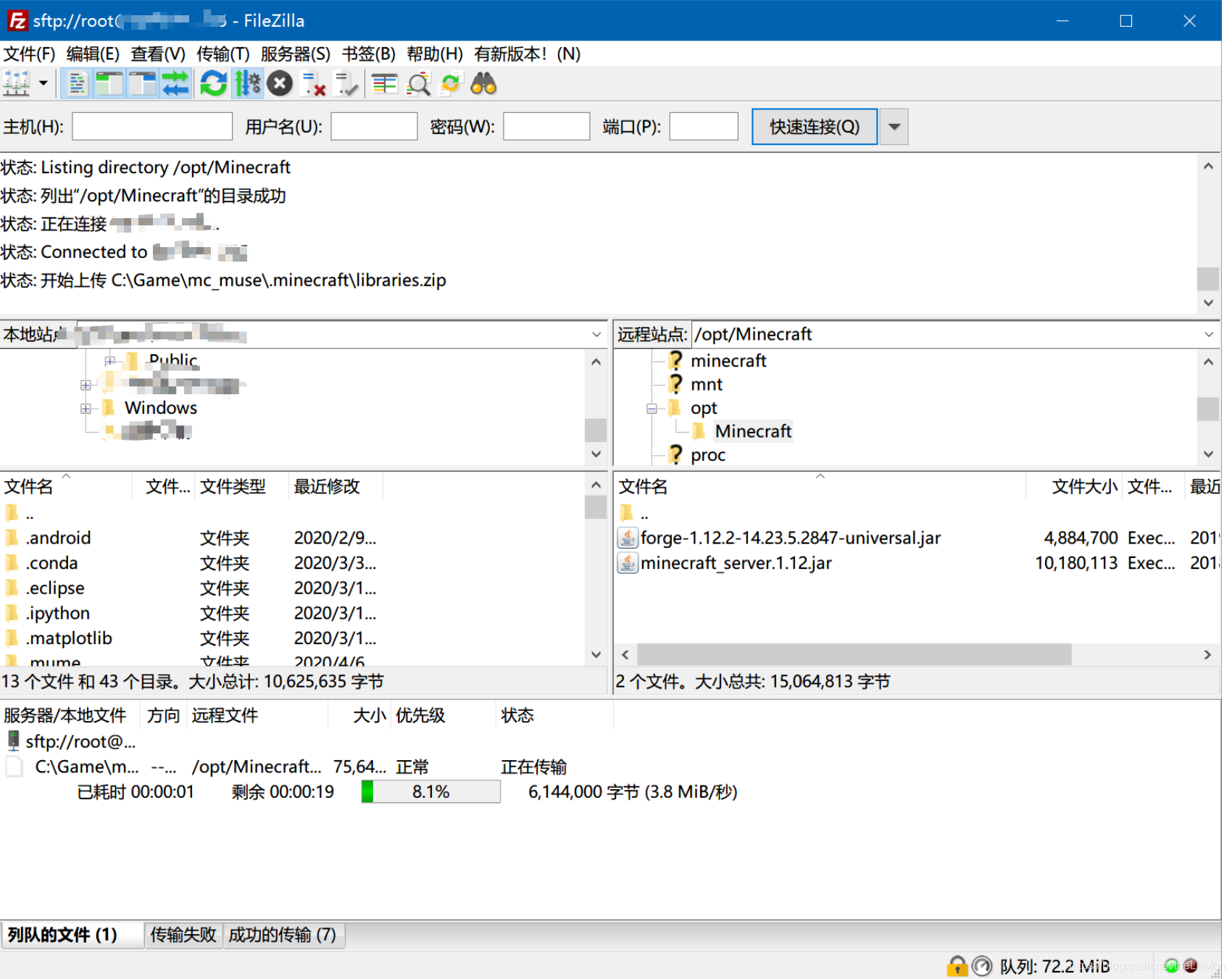
Task: Search for files with binoculars icon
Action: tap(483, 84)
